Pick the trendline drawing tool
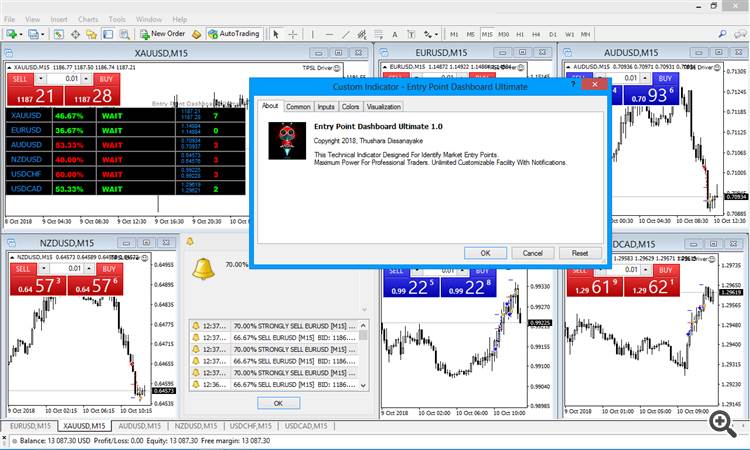Screen dimensions: 750x450 click(x=345, y=34)
